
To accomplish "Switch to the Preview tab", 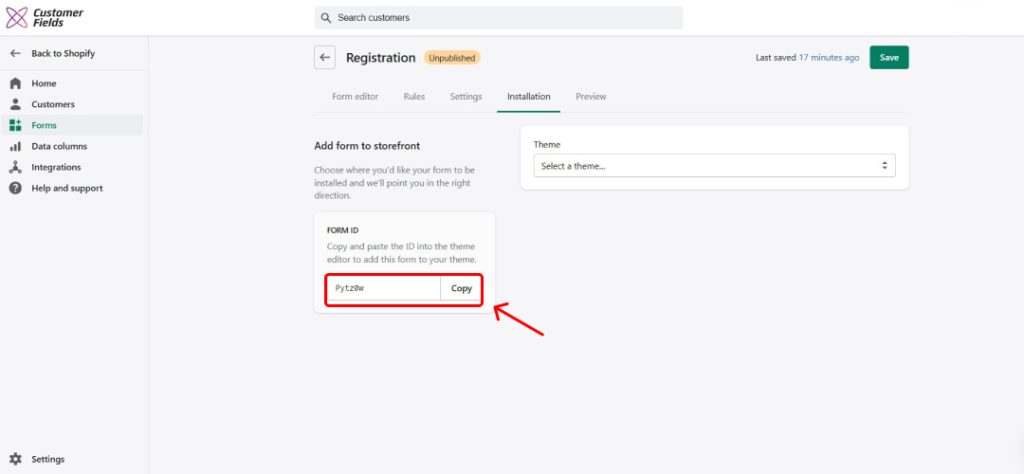I will tap(591, 97).
